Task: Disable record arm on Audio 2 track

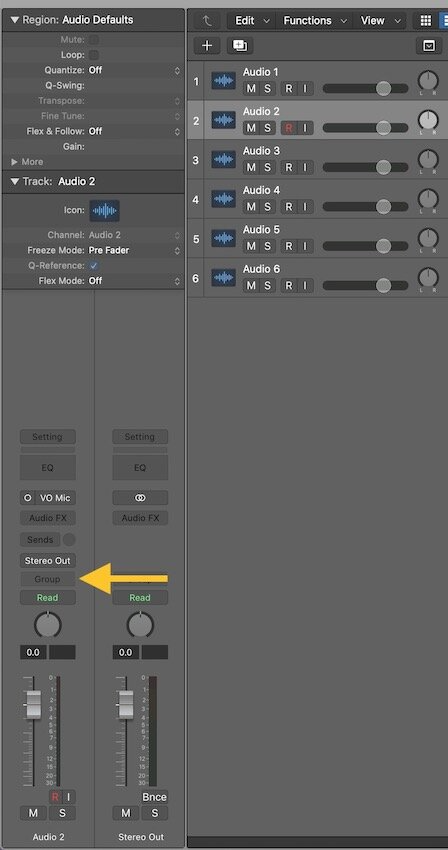Action: pos(289,128)
